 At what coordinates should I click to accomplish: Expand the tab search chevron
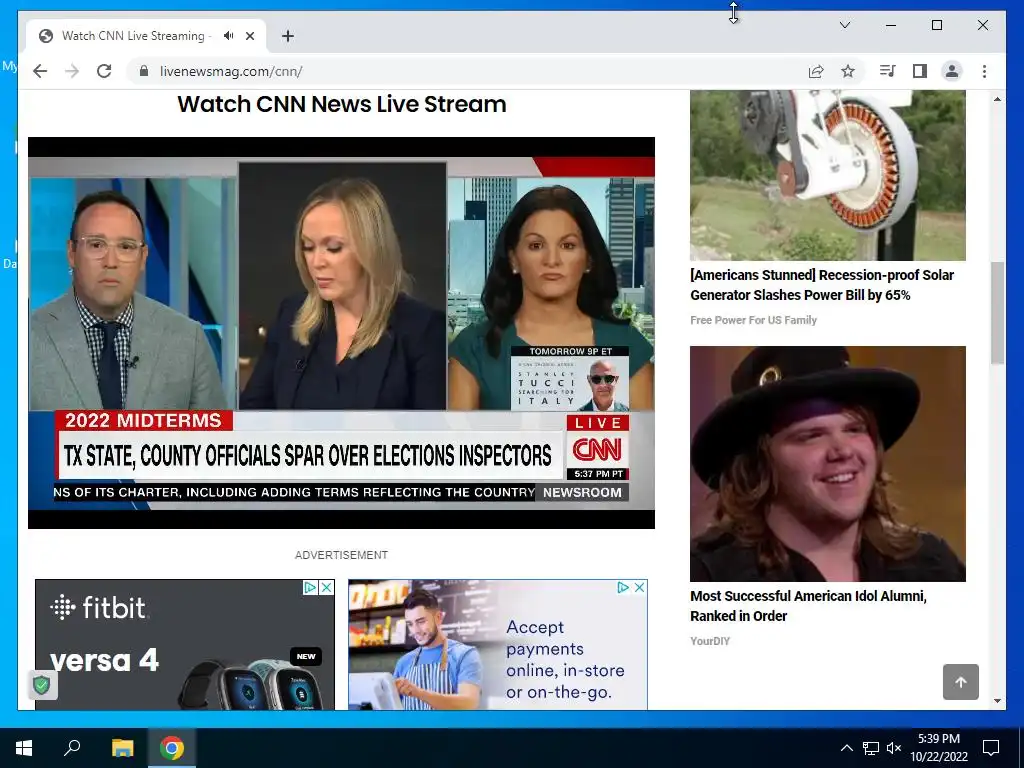[844, 25]
